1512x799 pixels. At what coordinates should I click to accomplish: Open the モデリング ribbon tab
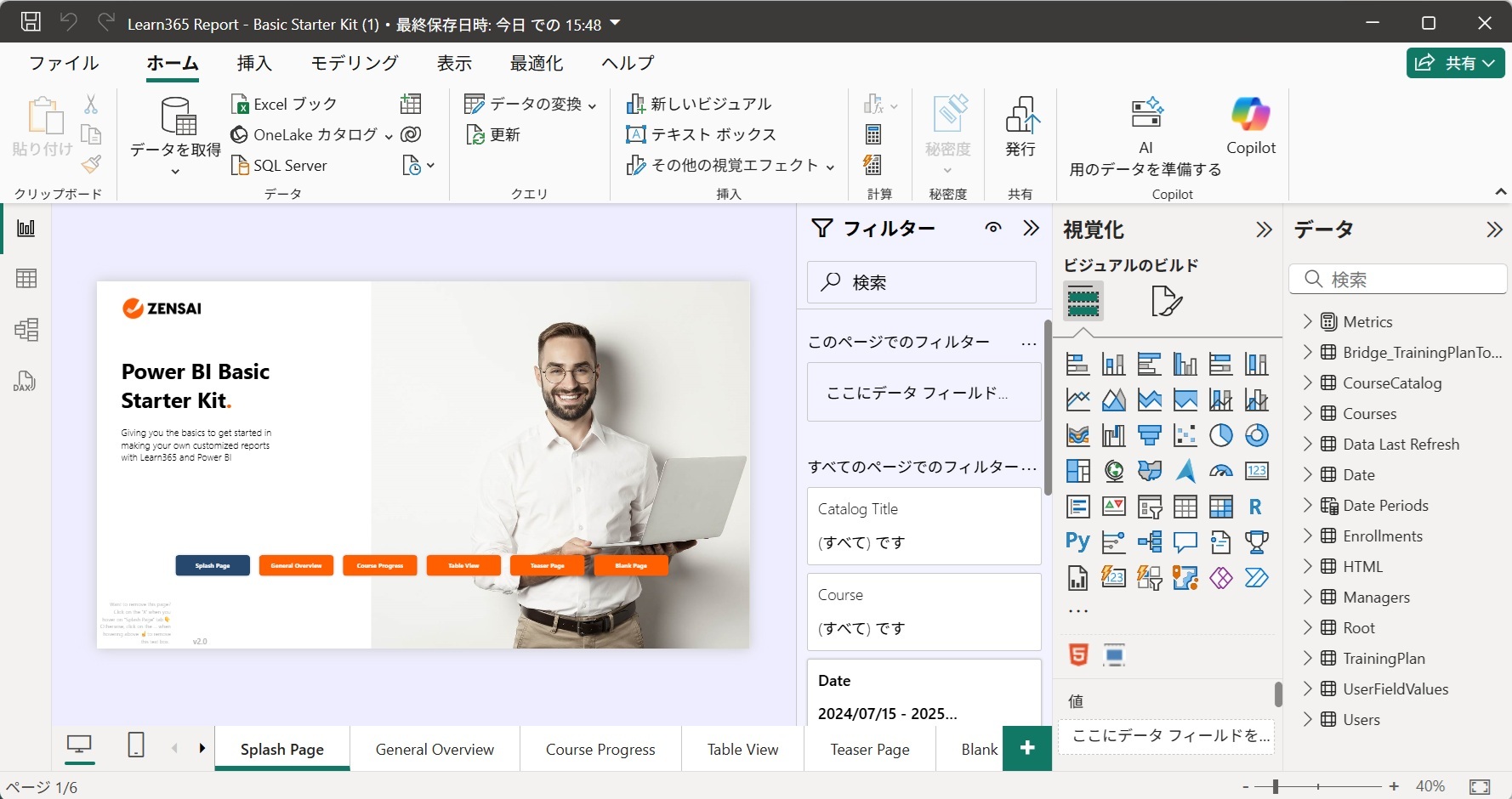[x=354, y=63]
